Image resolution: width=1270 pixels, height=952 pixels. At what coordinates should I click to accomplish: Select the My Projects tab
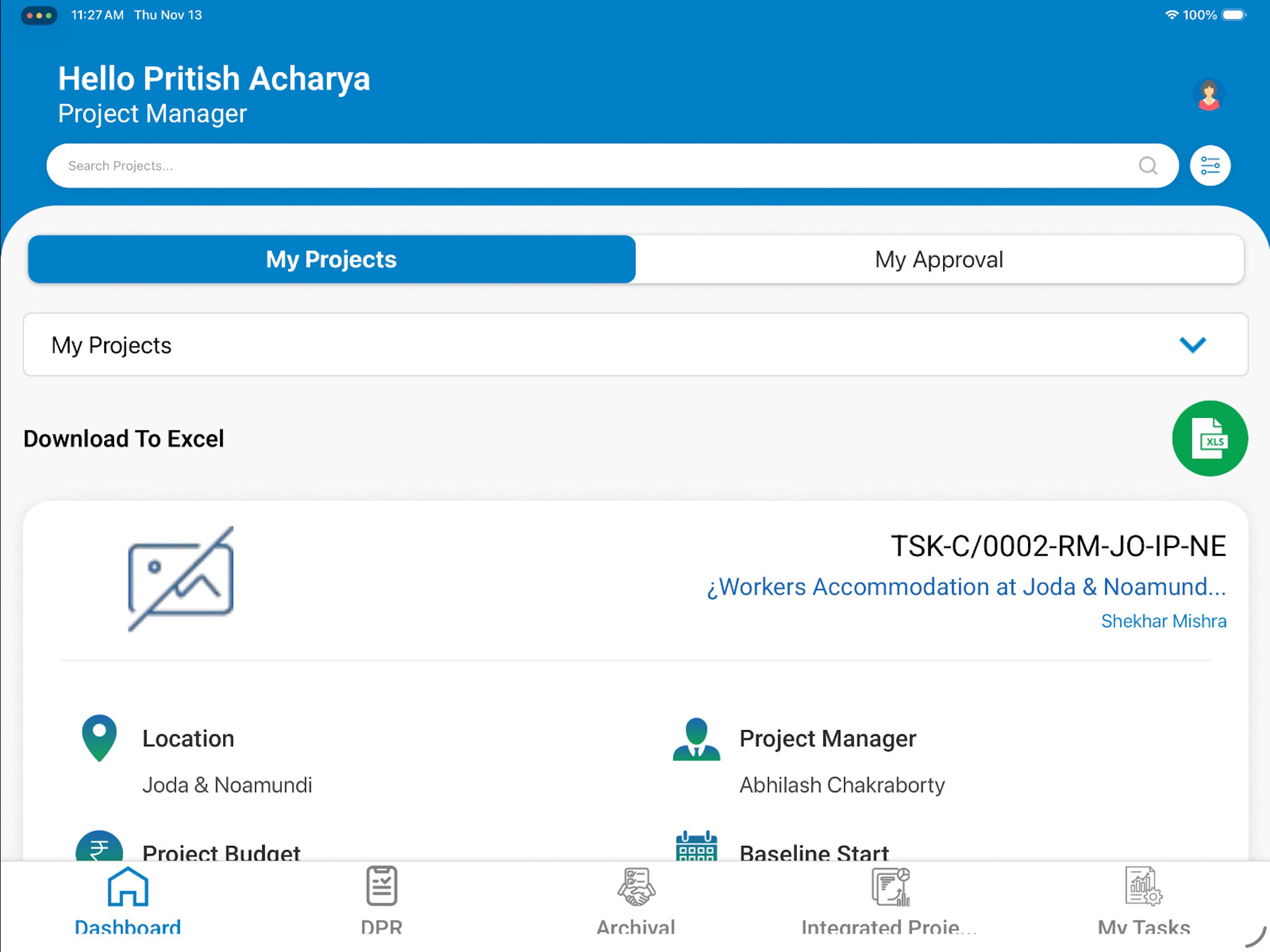point(331,259)
